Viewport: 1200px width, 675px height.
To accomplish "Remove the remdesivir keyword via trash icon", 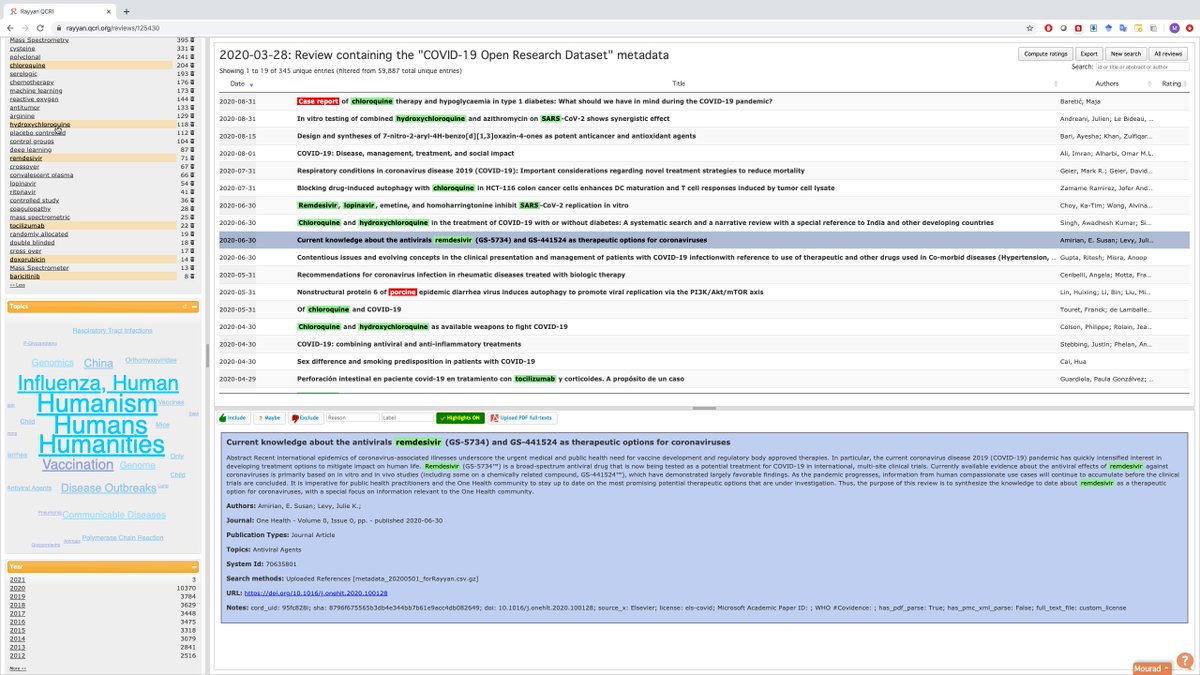I will point(192,158).
